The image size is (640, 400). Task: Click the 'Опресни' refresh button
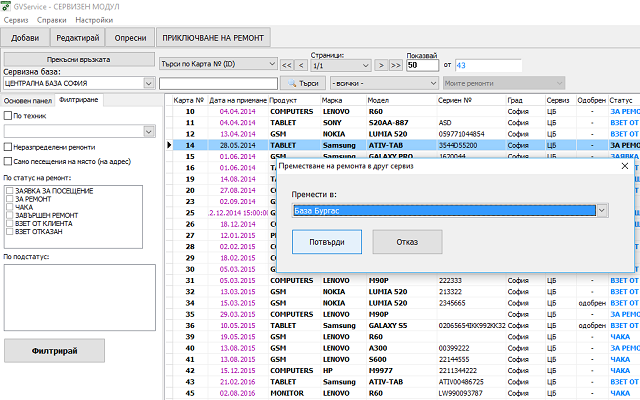coord(130,38)
